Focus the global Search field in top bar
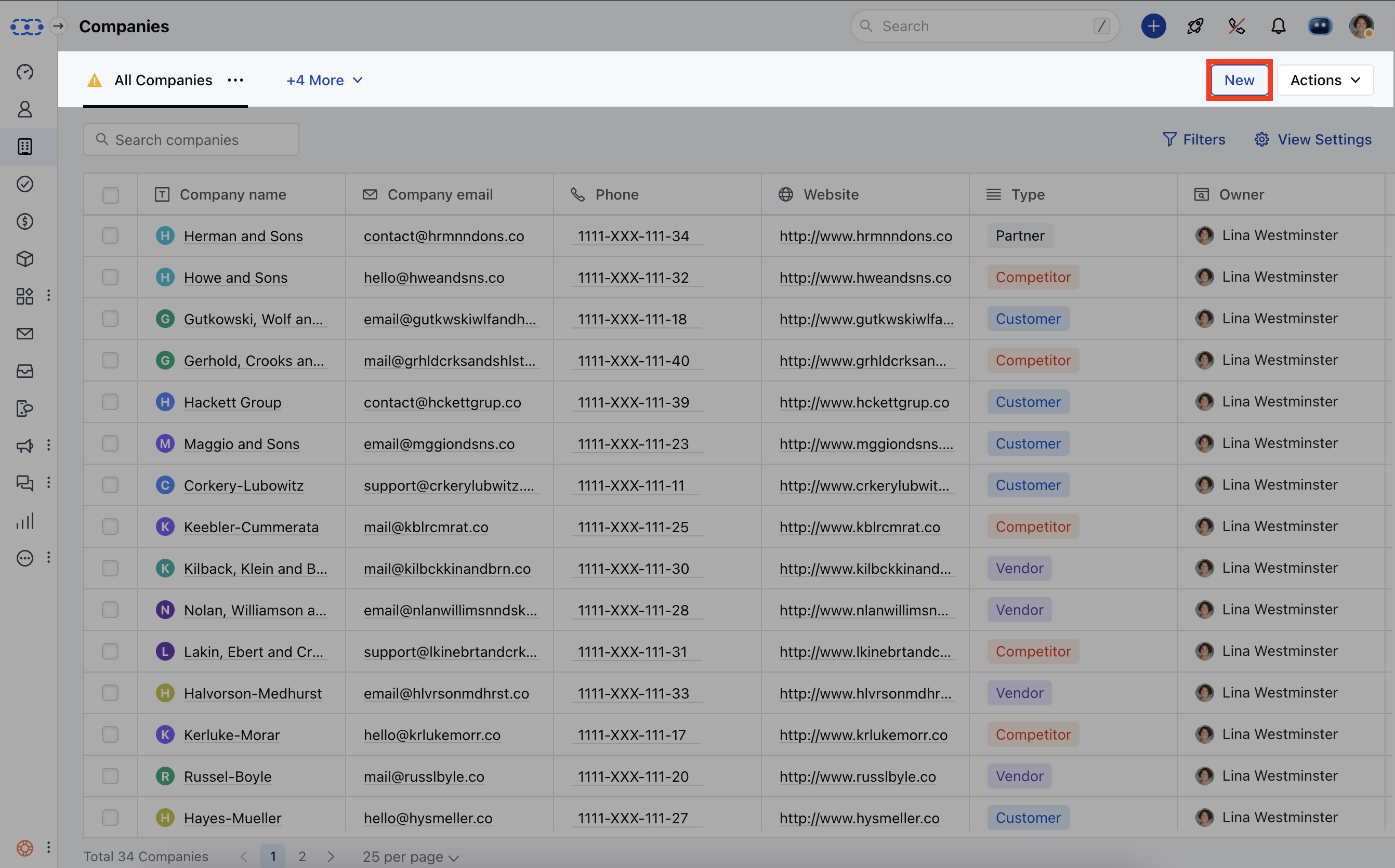This screenshot has height=868, width=1395. [x=985, y=26]
